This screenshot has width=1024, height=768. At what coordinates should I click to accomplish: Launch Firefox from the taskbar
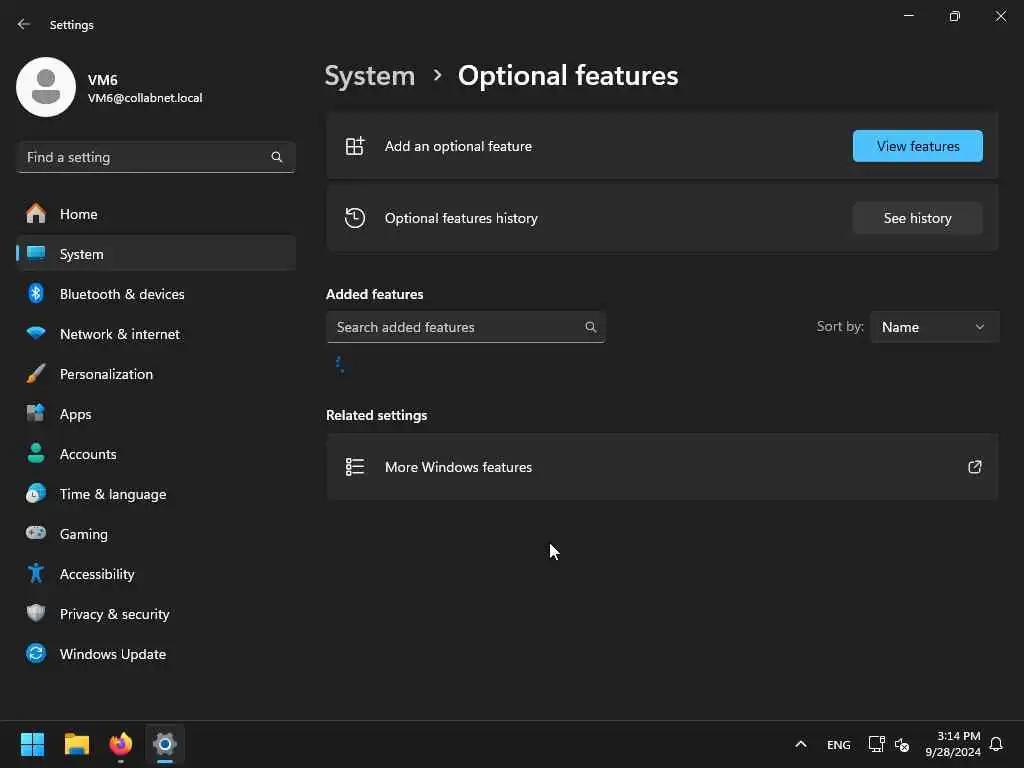(x=121, y=744)
